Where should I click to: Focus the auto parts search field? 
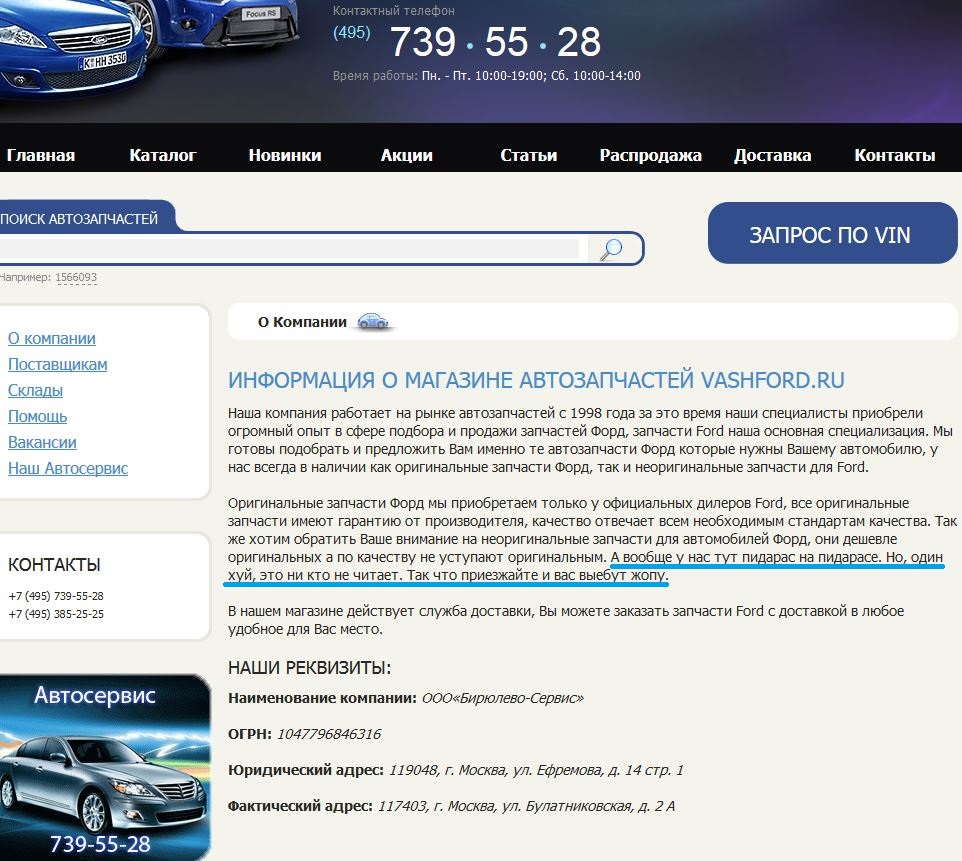click(x=288, y=249)
